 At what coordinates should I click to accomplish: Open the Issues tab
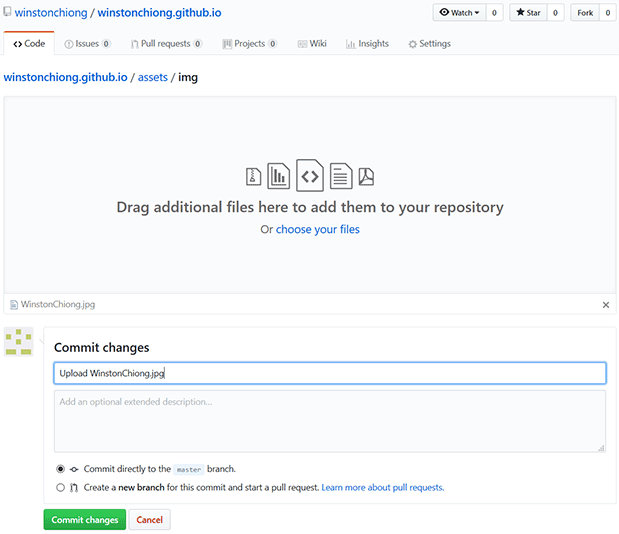(x=87, y=43)
